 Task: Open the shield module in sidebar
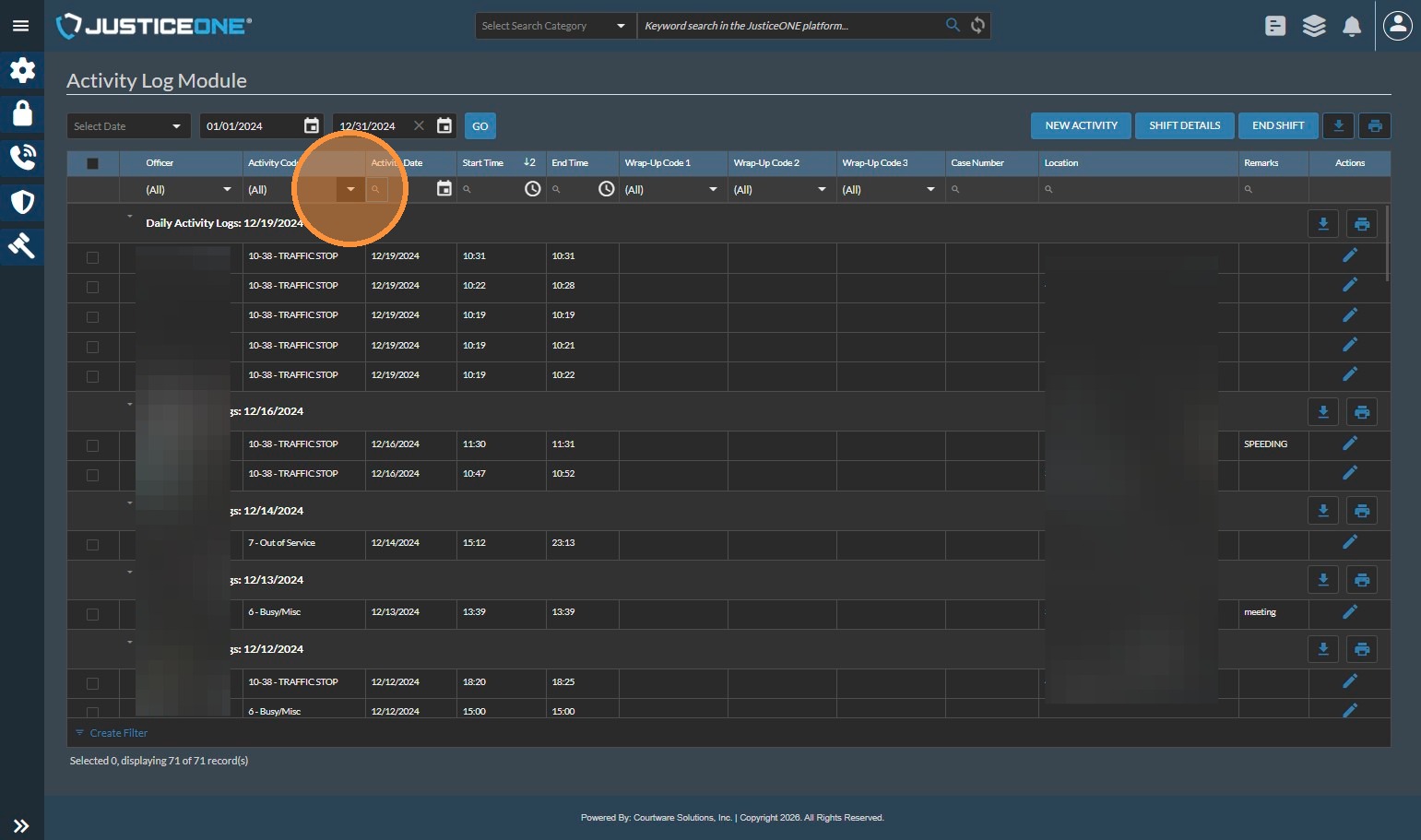(x=22, y=202)
